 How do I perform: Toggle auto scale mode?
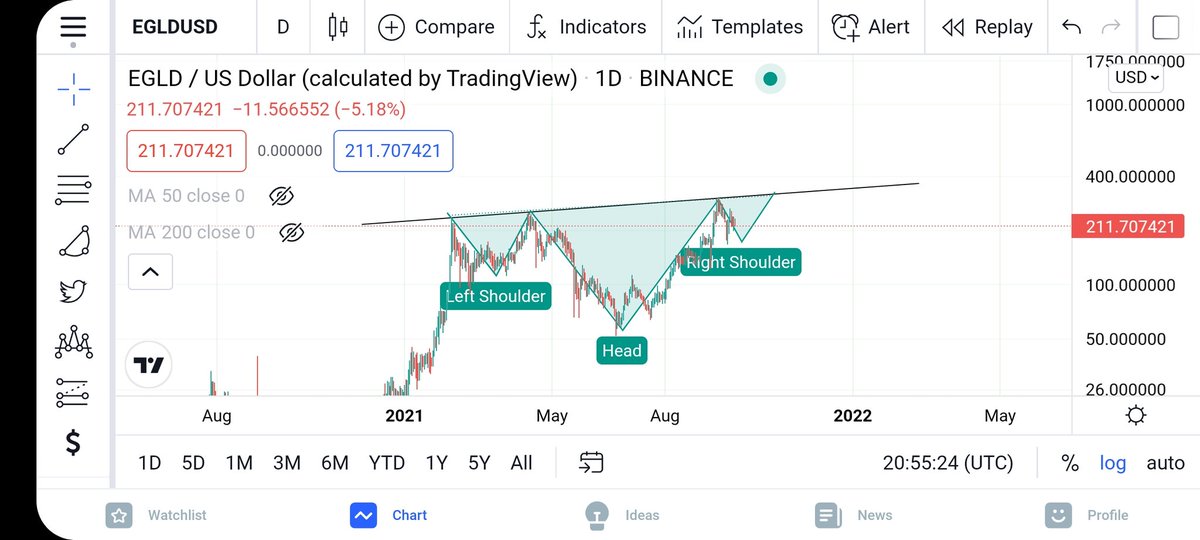click(x=1165, y=463)
